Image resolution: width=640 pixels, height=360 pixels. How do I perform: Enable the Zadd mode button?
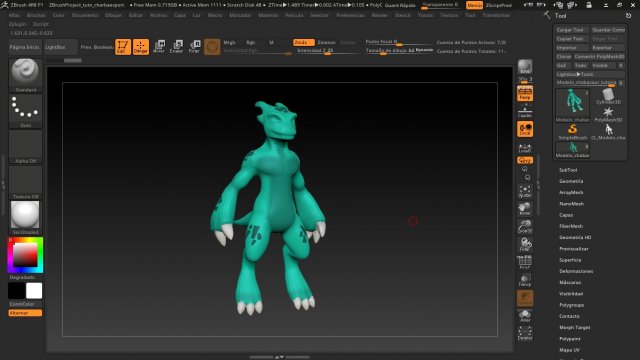[x=304, y=42]
